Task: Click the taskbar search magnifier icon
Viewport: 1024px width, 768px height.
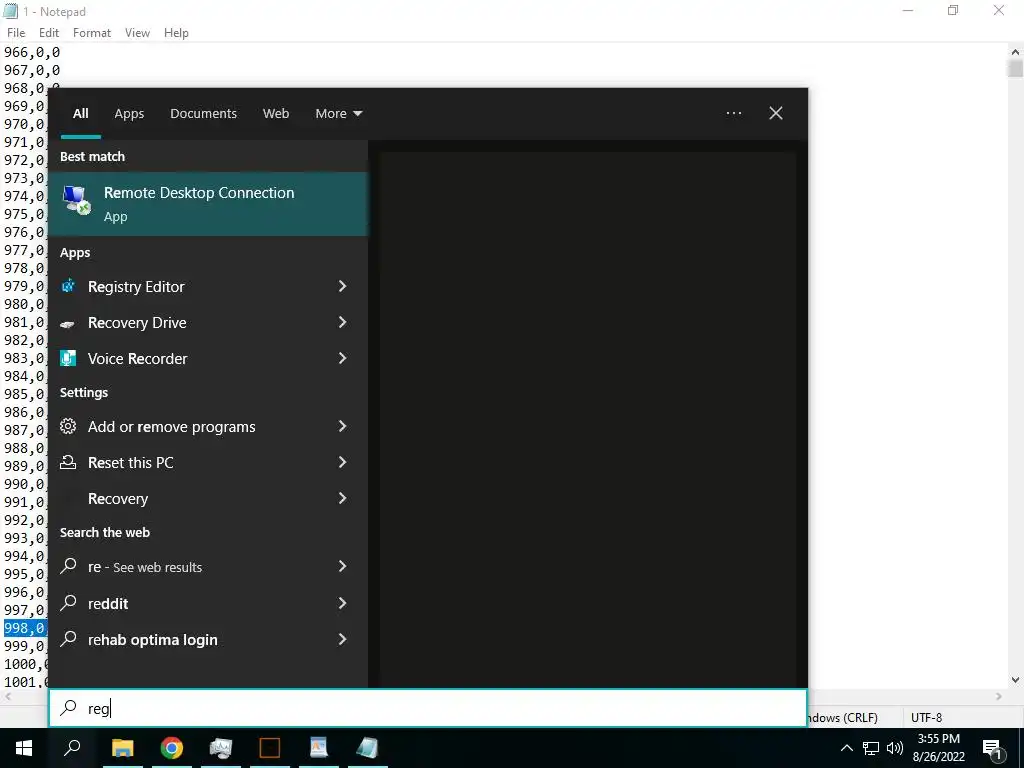Action: click(72, 748)
